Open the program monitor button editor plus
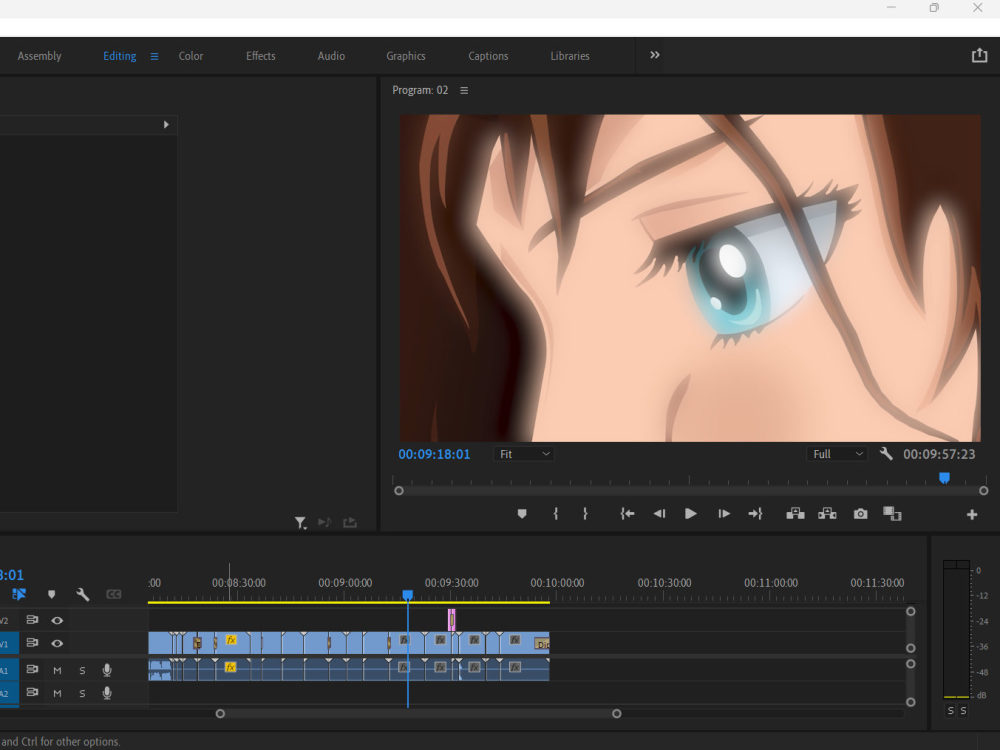The width and height of the screenshot is (1000, 750). [x=971, y=514]
